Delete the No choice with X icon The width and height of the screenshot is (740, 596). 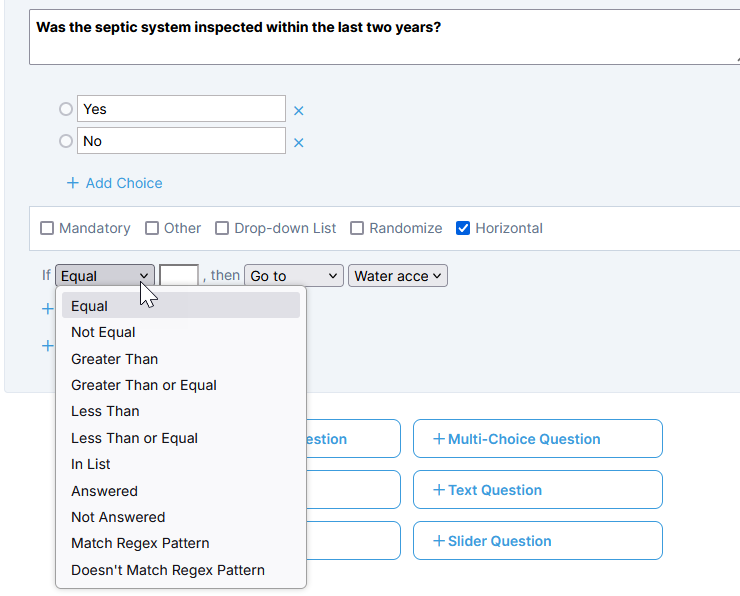pyautogui.click(x=299, y=143)
